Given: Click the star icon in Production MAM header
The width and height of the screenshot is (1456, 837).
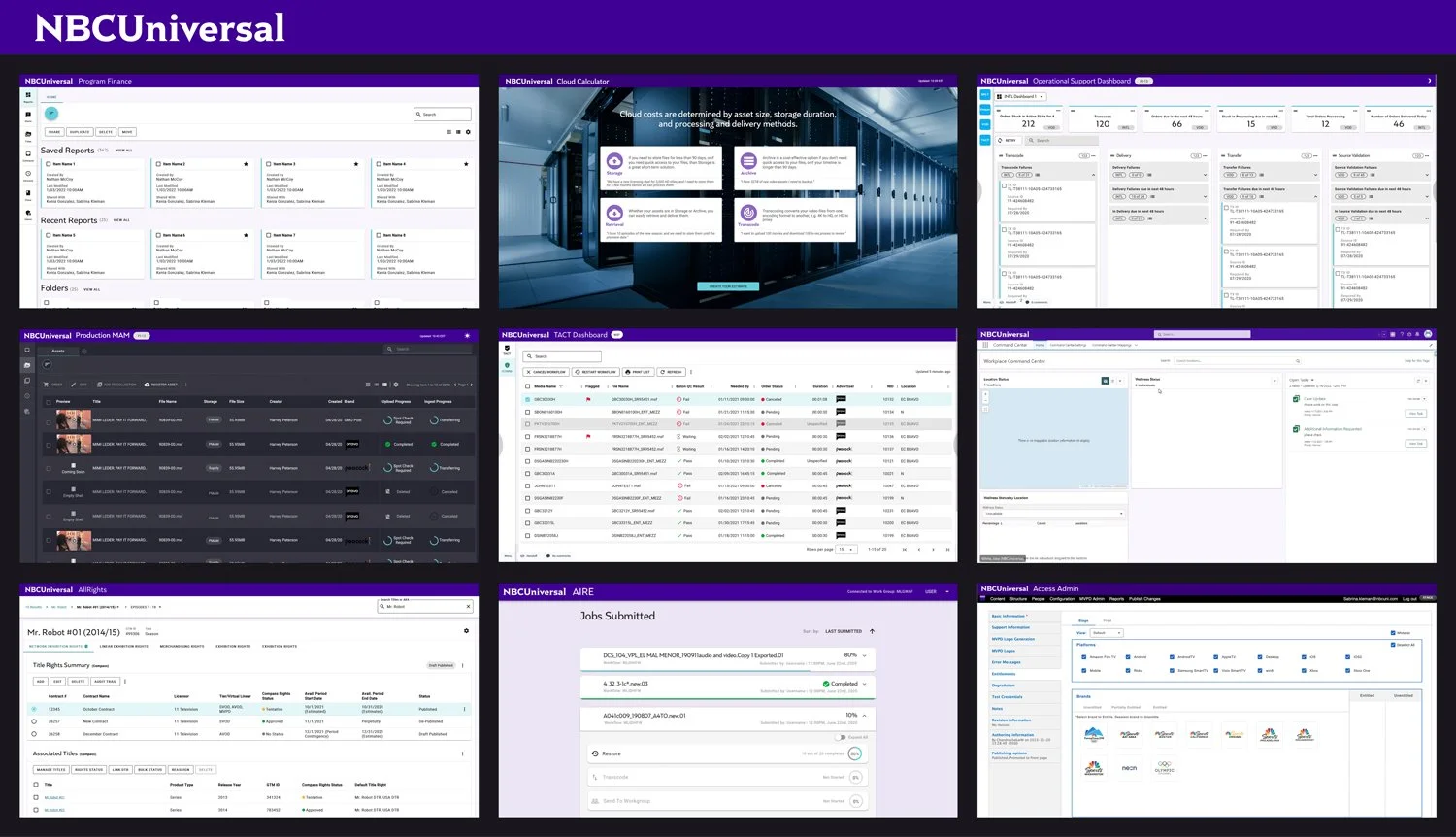Looking at the screenshot, I should (469, 335).
